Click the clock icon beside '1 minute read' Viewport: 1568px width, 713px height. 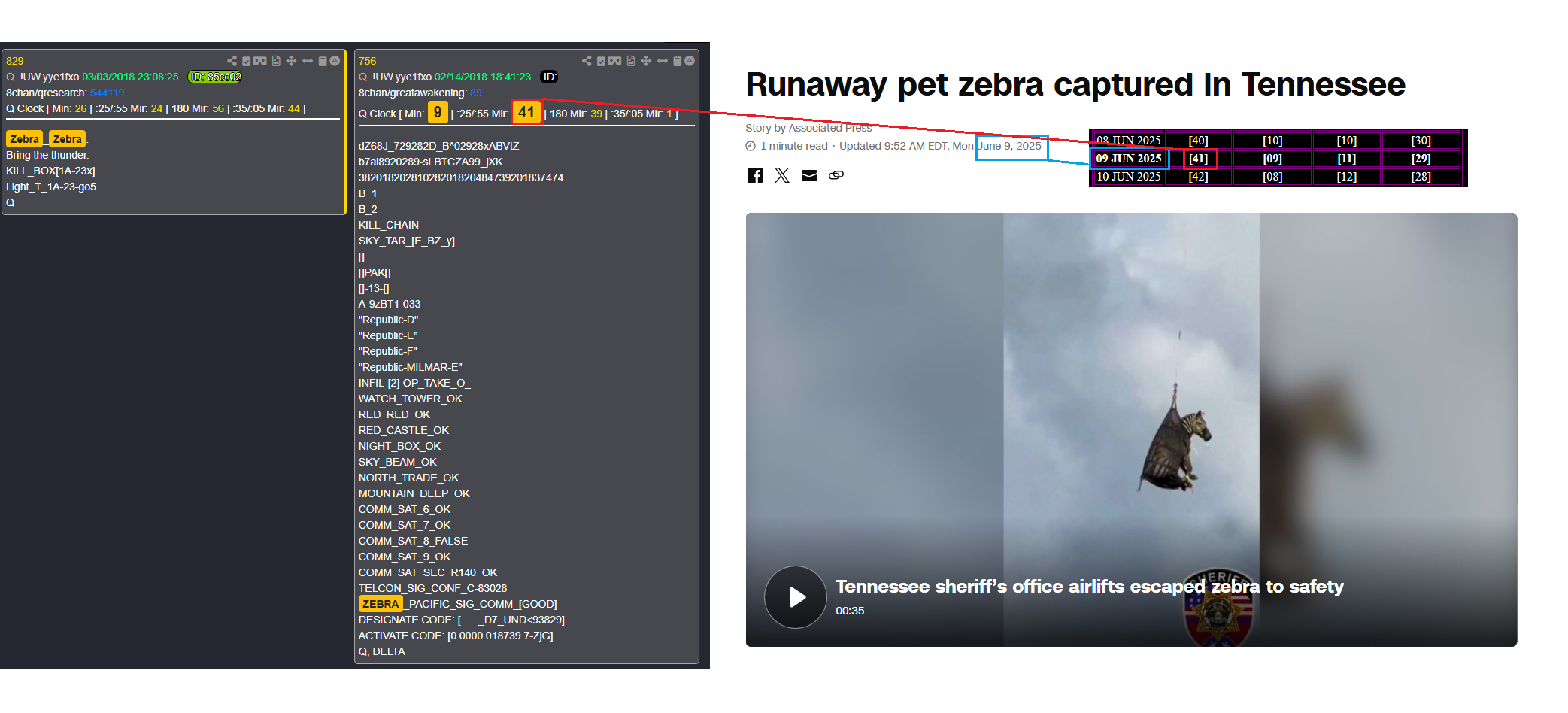(751, 146)
